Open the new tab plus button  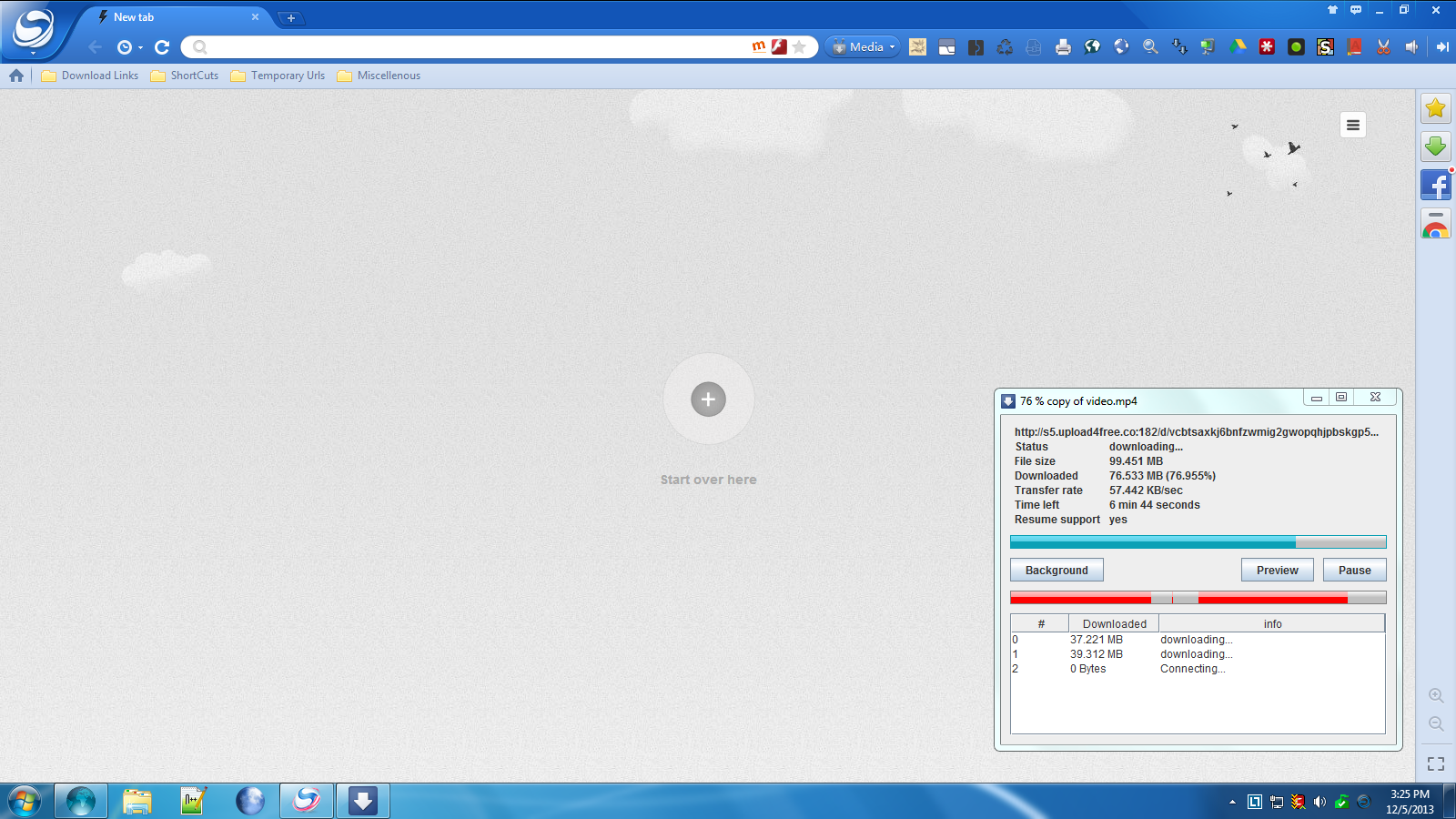(x=290, y=18)
